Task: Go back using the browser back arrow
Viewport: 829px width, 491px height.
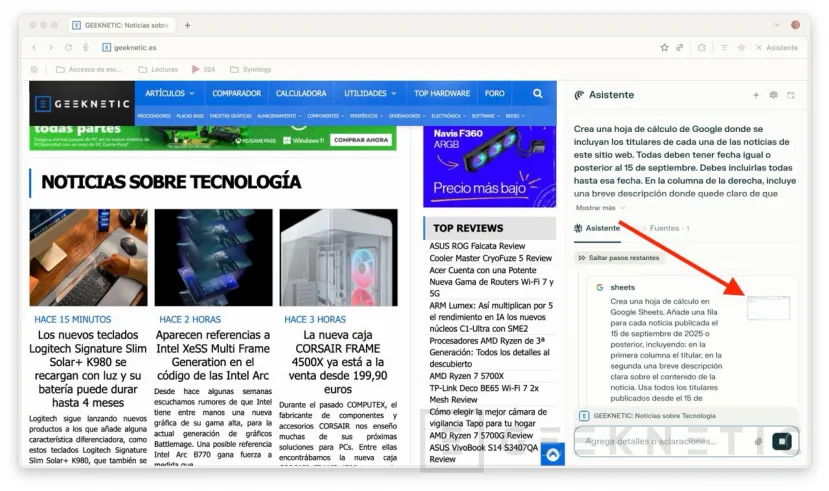Action: (34, 48)
